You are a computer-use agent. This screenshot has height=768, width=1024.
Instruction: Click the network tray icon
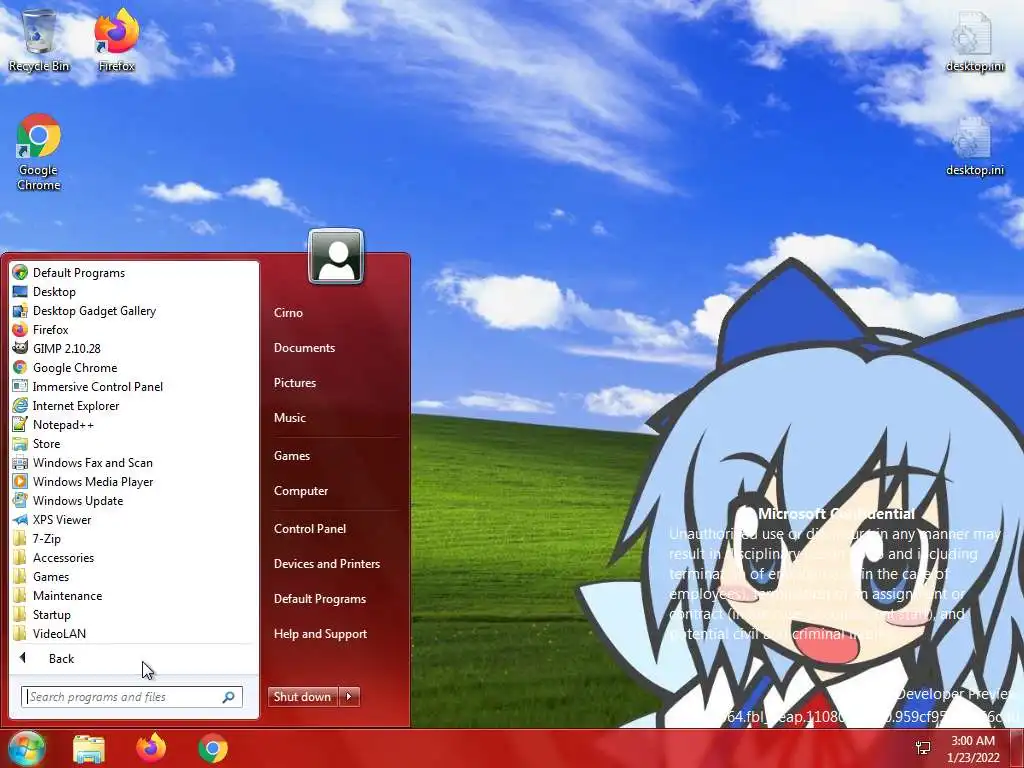923,748
